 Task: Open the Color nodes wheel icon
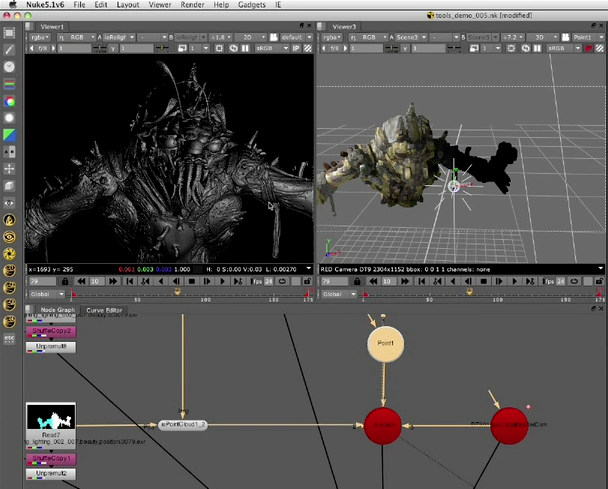(9, 101)
